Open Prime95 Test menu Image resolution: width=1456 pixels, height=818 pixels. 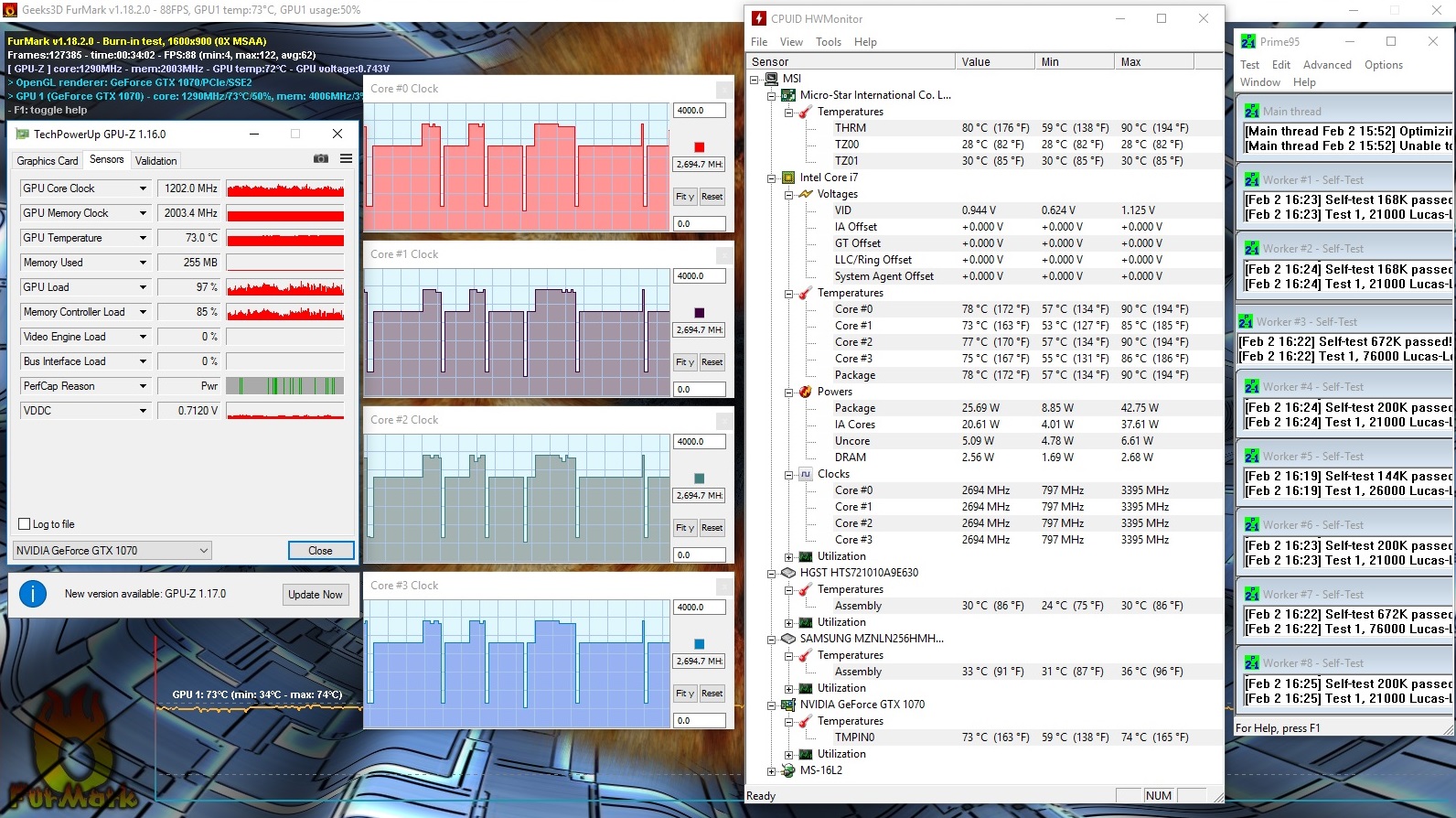click(x=1250, y=65)
